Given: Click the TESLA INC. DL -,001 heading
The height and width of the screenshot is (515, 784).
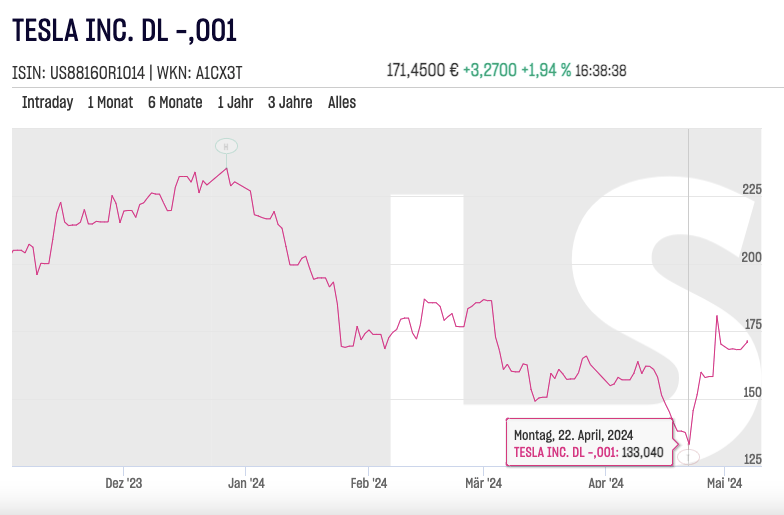Looking at the screenshot, I should click(x=124, y=30).
